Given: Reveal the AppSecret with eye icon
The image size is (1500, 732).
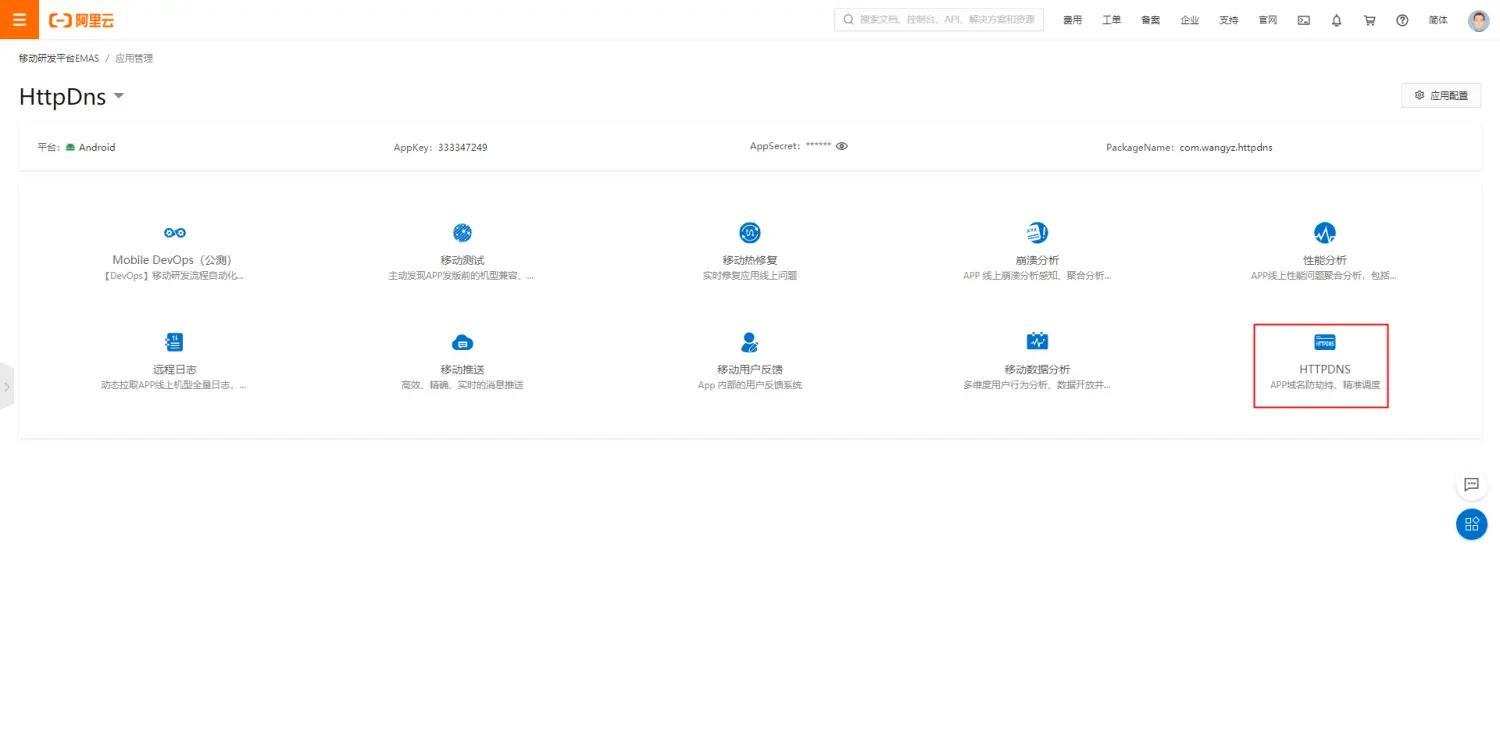Looking at the screenshot, I should [842, 146].
